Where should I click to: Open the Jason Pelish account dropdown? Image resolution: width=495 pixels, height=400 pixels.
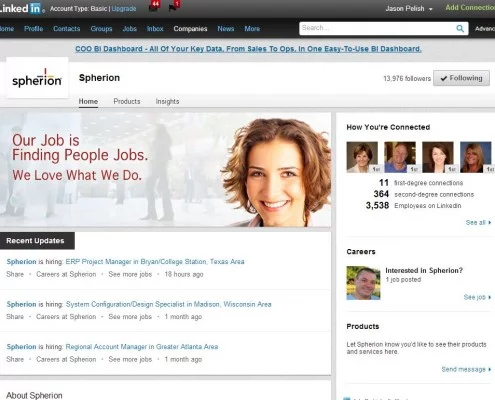409,9
